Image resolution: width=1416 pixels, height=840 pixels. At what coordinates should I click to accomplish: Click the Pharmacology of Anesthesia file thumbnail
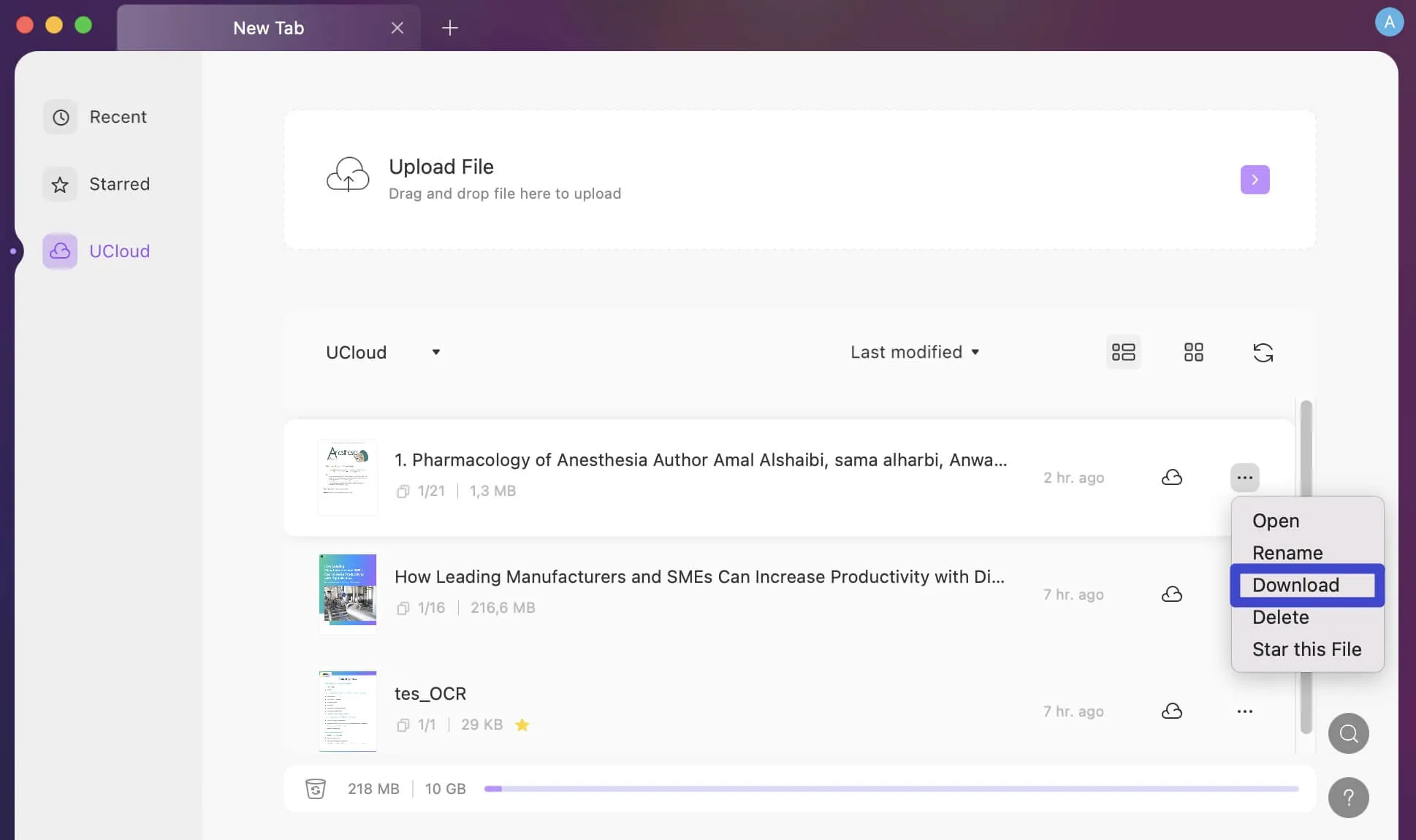point(346,477)
